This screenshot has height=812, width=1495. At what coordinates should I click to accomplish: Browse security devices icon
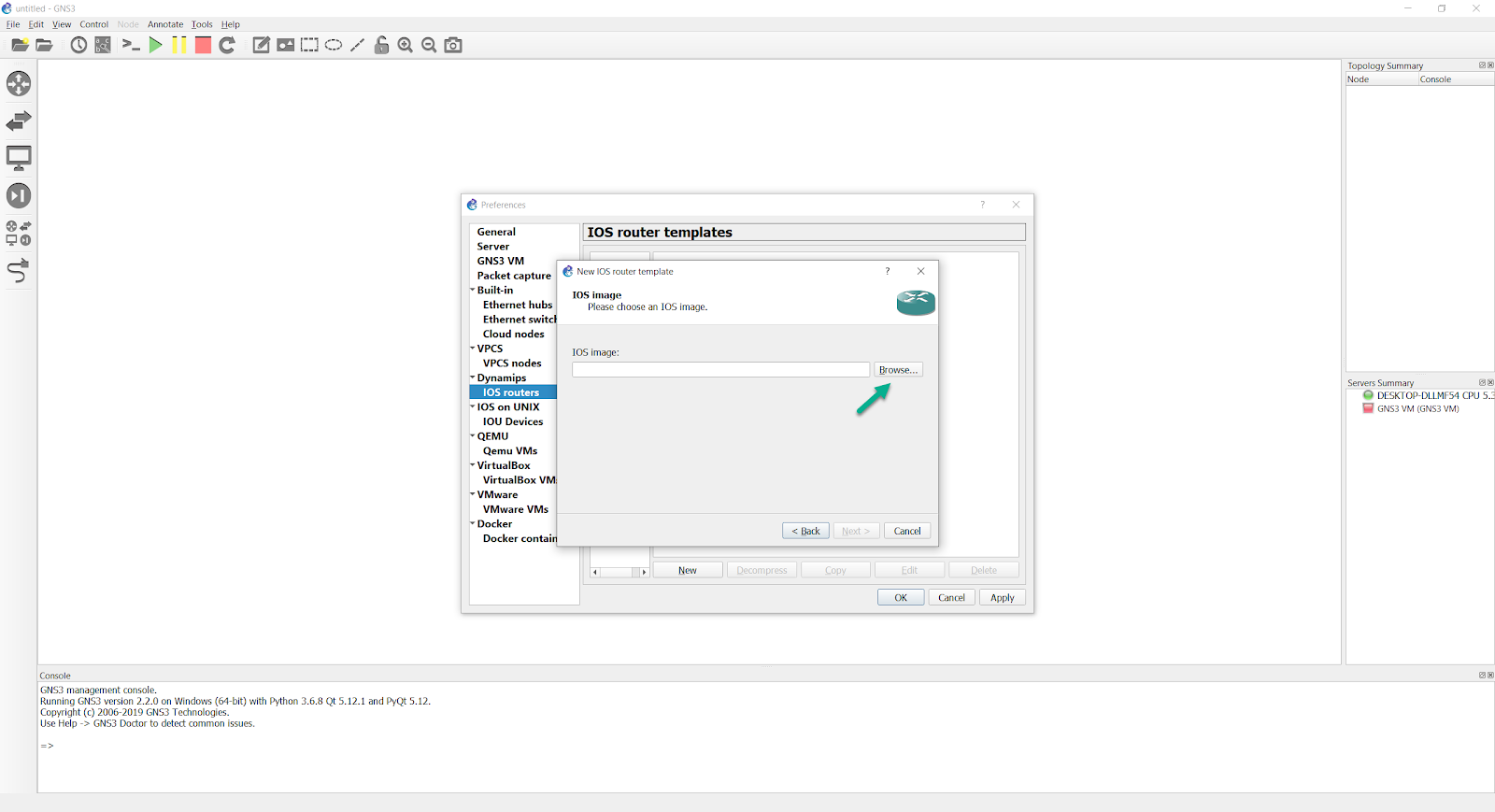coord(19,195)
